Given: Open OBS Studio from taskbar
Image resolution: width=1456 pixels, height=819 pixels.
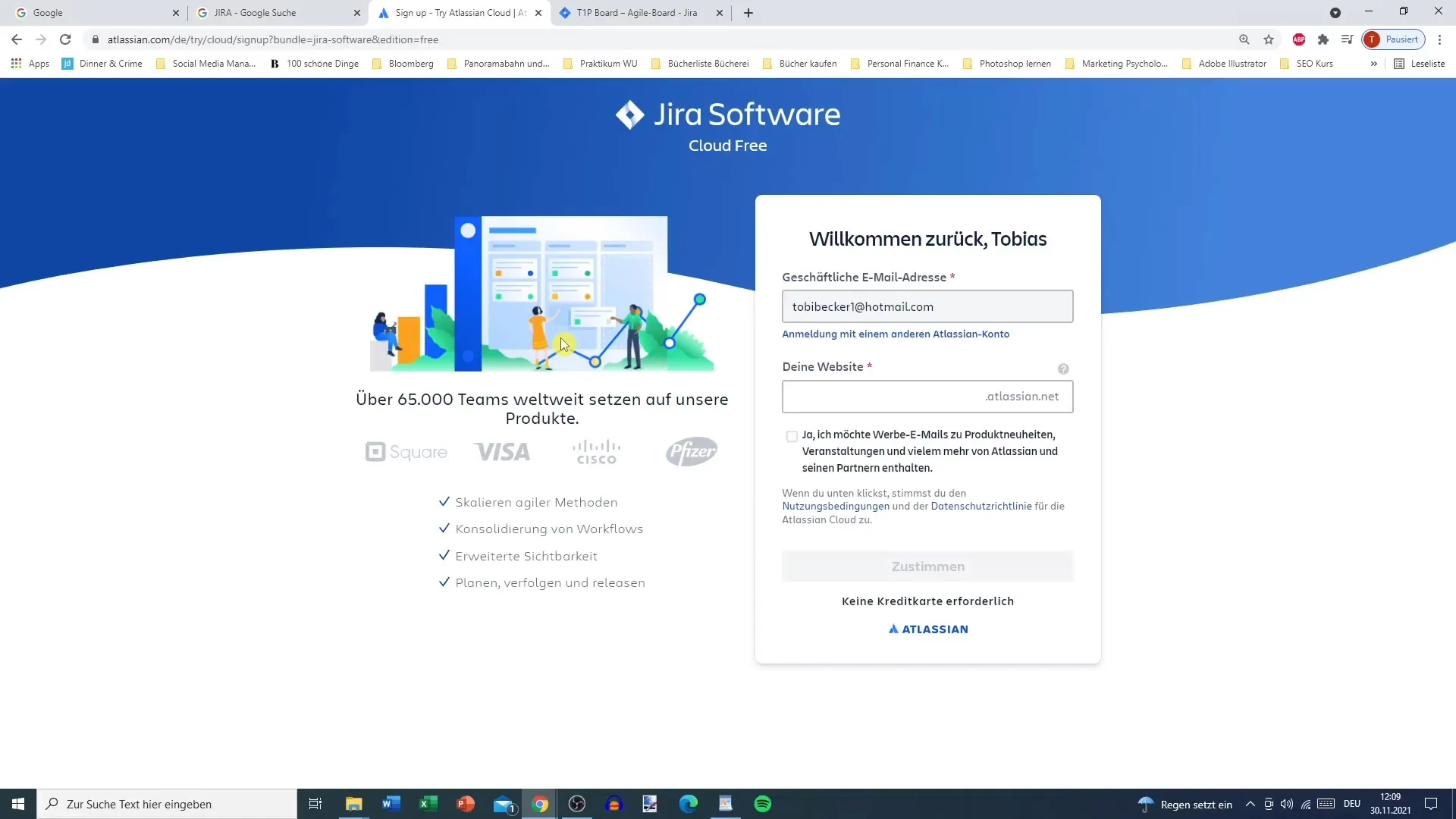Looking at the screenshot, I should tap(577, 804).
